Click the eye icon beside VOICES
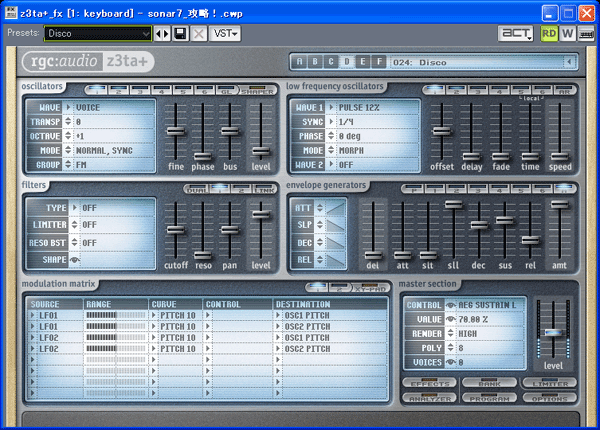600x430 pixels. [451, 362]
